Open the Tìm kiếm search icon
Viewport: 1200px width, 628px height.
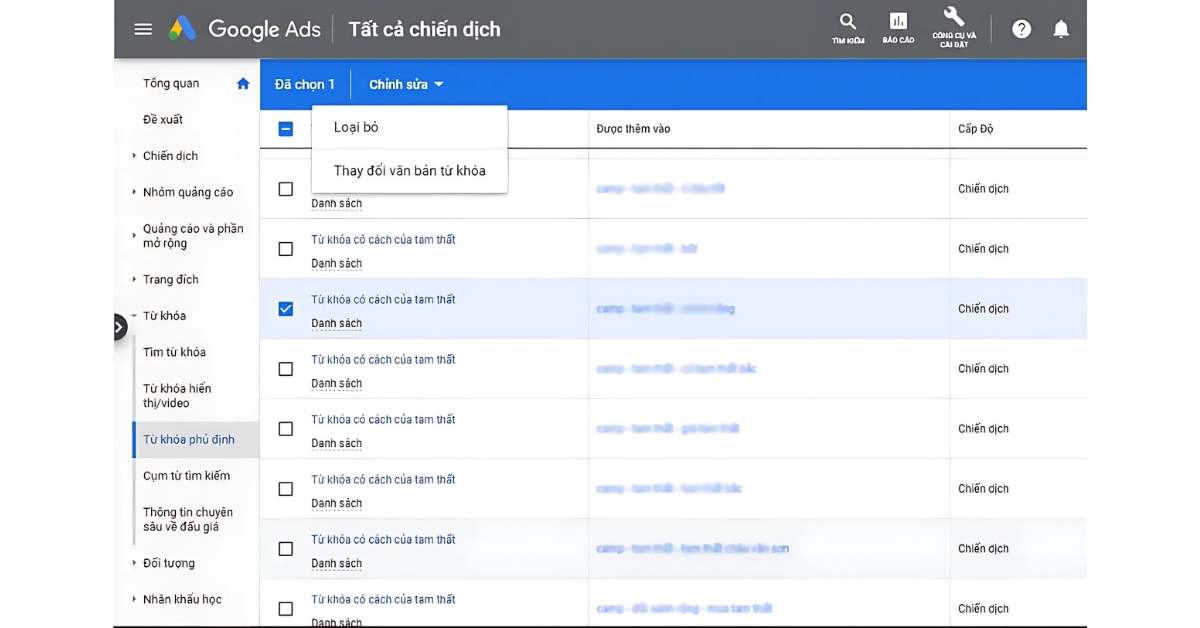point(848,28)
